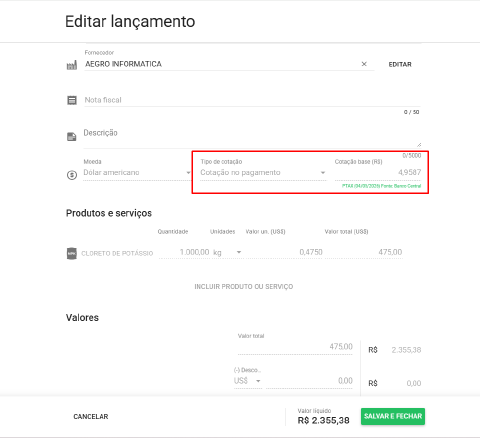Focus the Descrição text area
Viewport: 480px width, 438px height.
[x=252, y=137]
